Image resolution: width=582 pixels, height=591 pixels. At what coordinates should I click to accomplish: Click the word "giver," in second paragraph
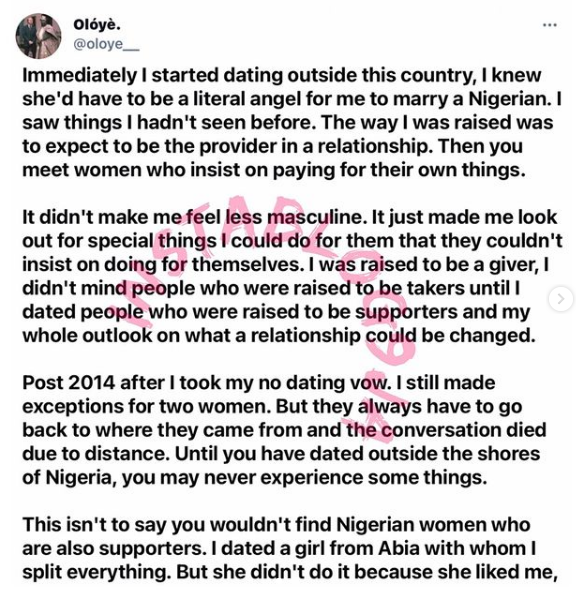[x=513, y=265]
